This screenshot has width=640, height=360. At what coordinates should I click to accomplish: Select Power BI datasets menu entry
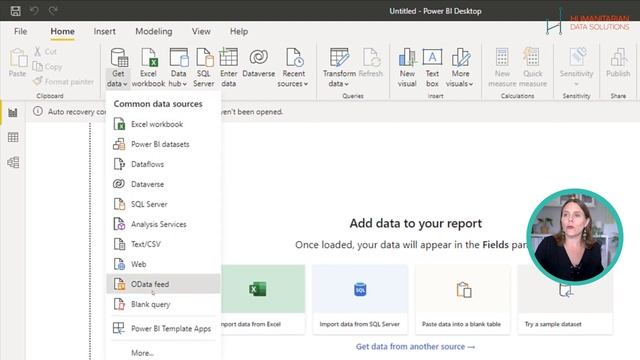pyautogui.click(x=163, y=144)
